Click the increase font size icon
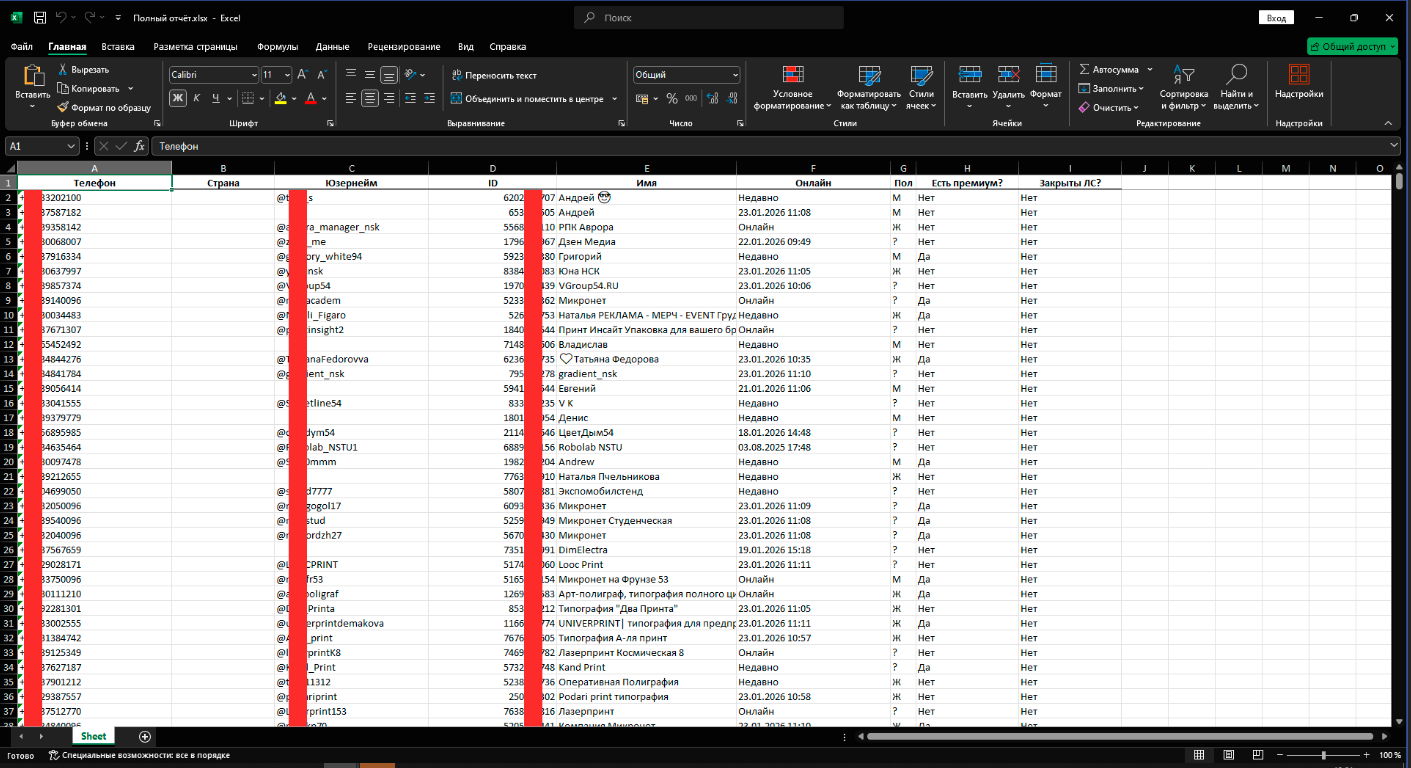 [304, 75]
